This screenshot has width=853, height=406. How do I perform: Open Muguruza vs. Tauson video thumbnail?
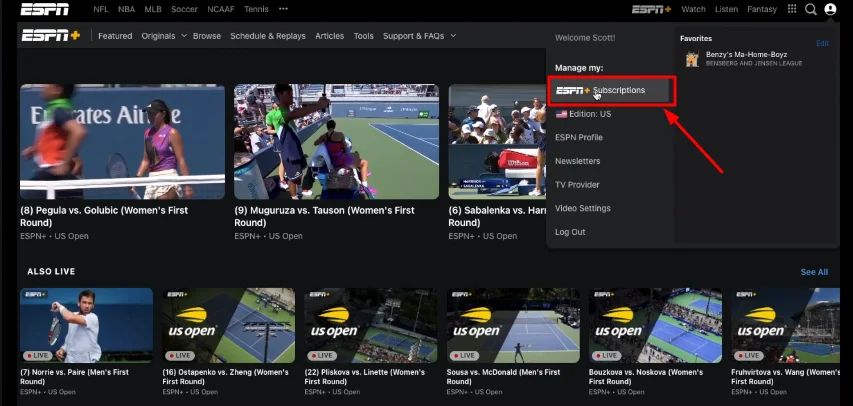[x=336, y=142]
